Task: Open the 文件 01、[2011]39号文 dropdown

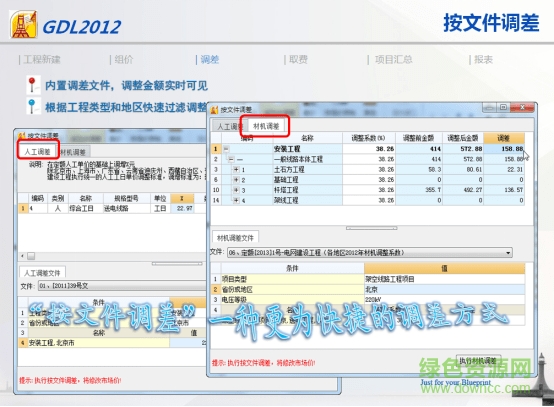Action: tap(122, 286)
